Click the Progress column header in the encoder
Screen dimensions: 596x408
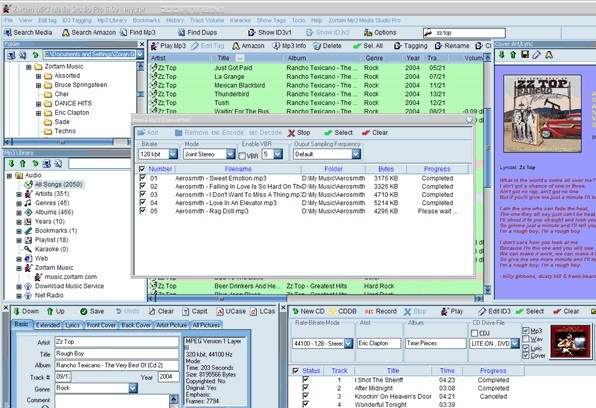point(437,169)
